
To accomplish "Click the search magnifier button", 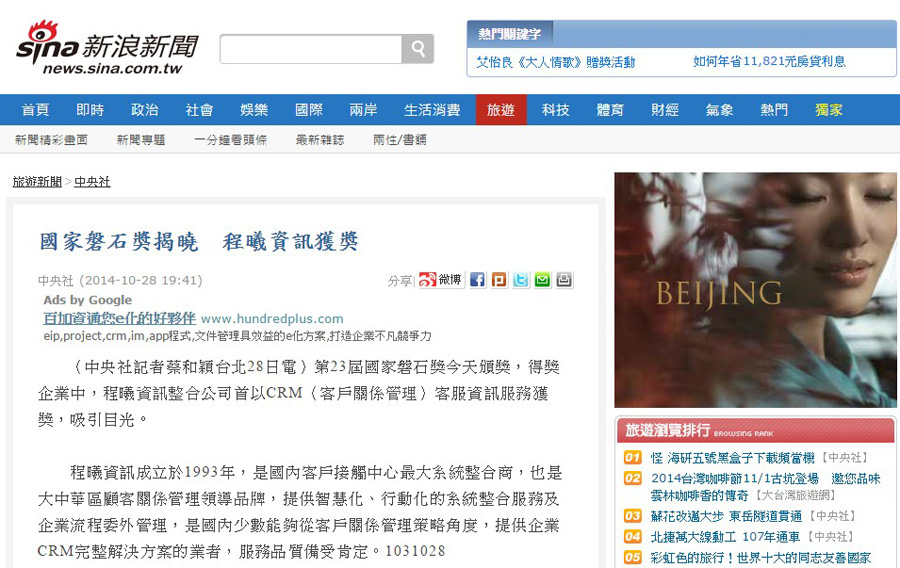I will tap(417, 49).
